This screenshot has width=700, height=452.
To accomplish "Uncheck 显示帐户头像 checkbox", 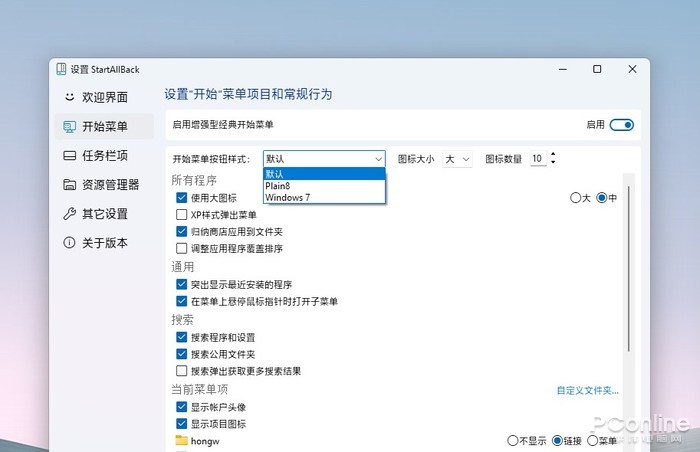I will pyautogui.click(x=181, y=407).
